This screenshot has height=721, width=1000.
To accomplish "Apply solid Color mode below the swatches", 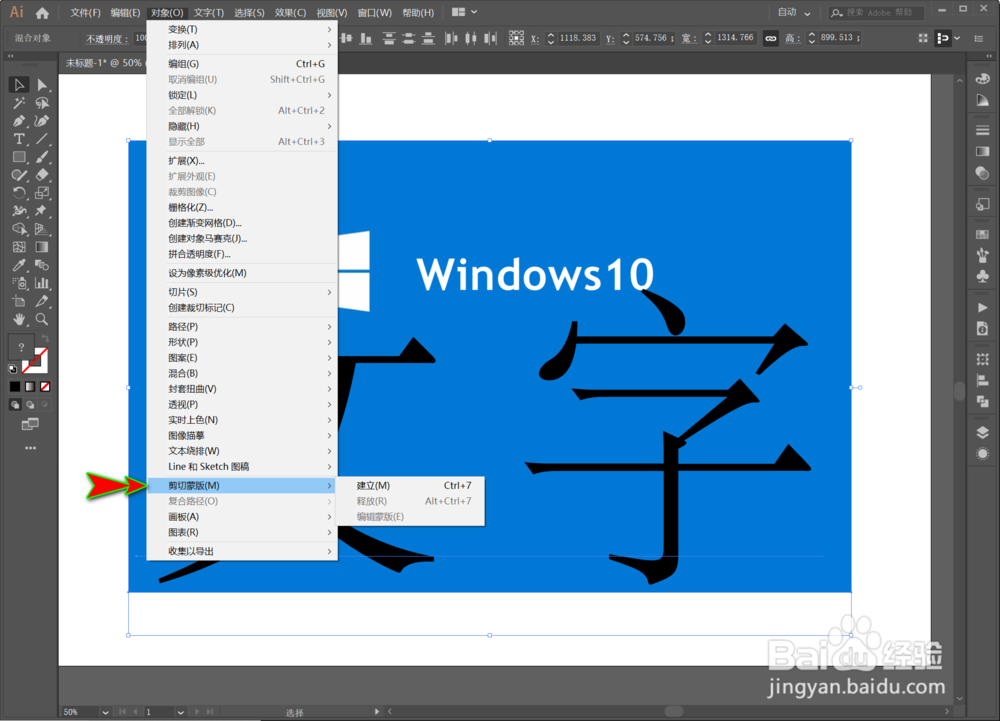I will coord(15,386).
